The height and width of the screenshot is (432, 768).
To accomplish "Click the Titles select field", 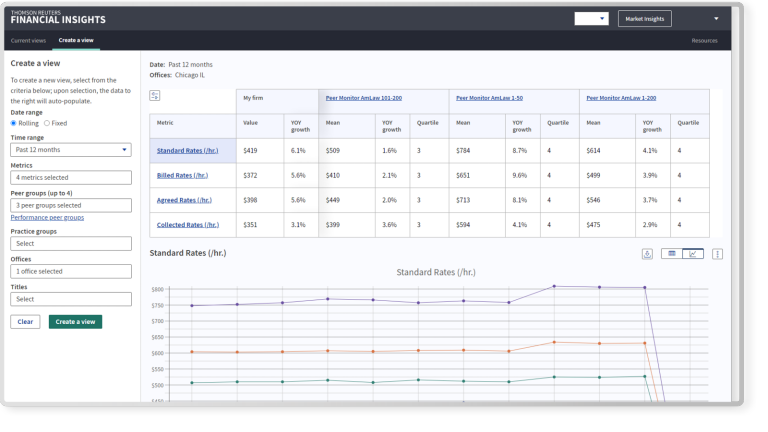I will (71, 299).
